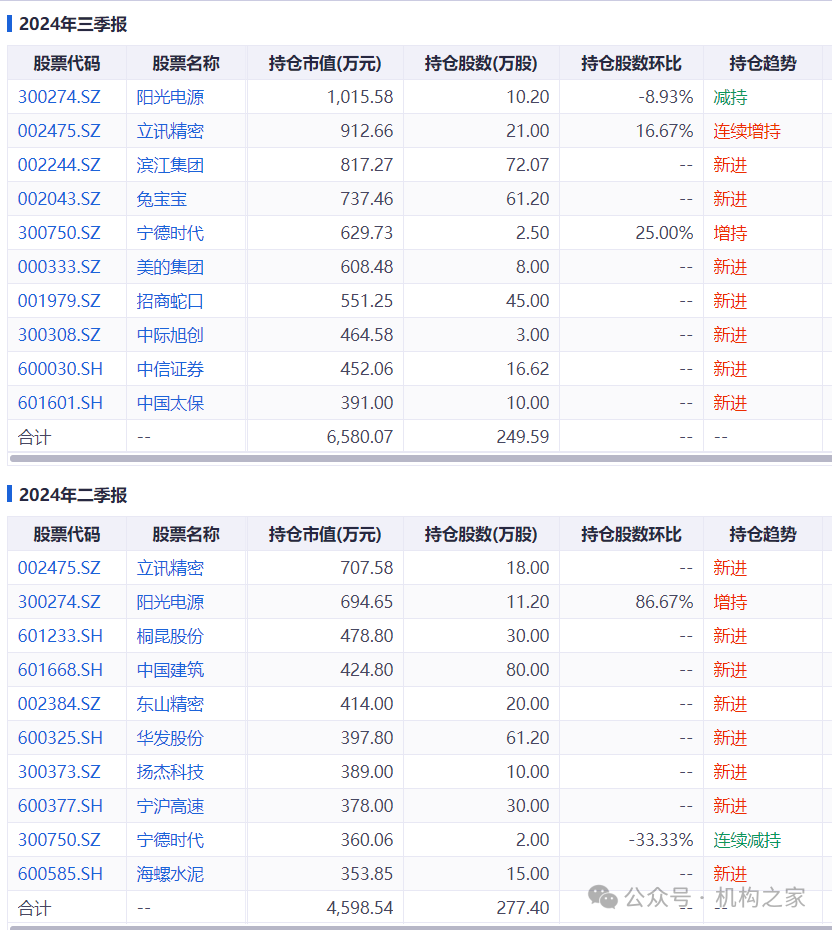The image size is (832, 930).
Task: Select percentage 25.00%
Action: [664, 233]
